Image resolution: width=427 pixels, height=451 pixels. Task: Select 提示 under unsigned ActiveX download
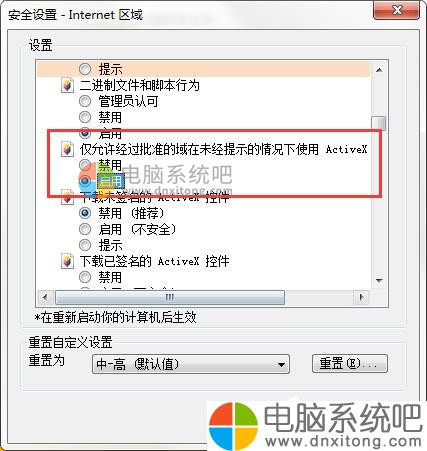point(85,245)
